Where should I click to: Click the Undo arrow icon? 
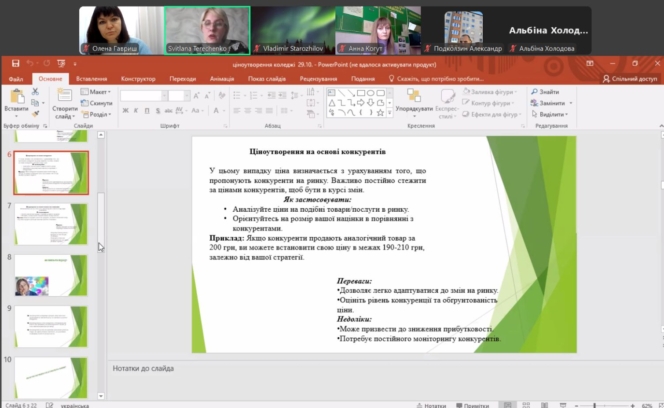click(30, 63)
